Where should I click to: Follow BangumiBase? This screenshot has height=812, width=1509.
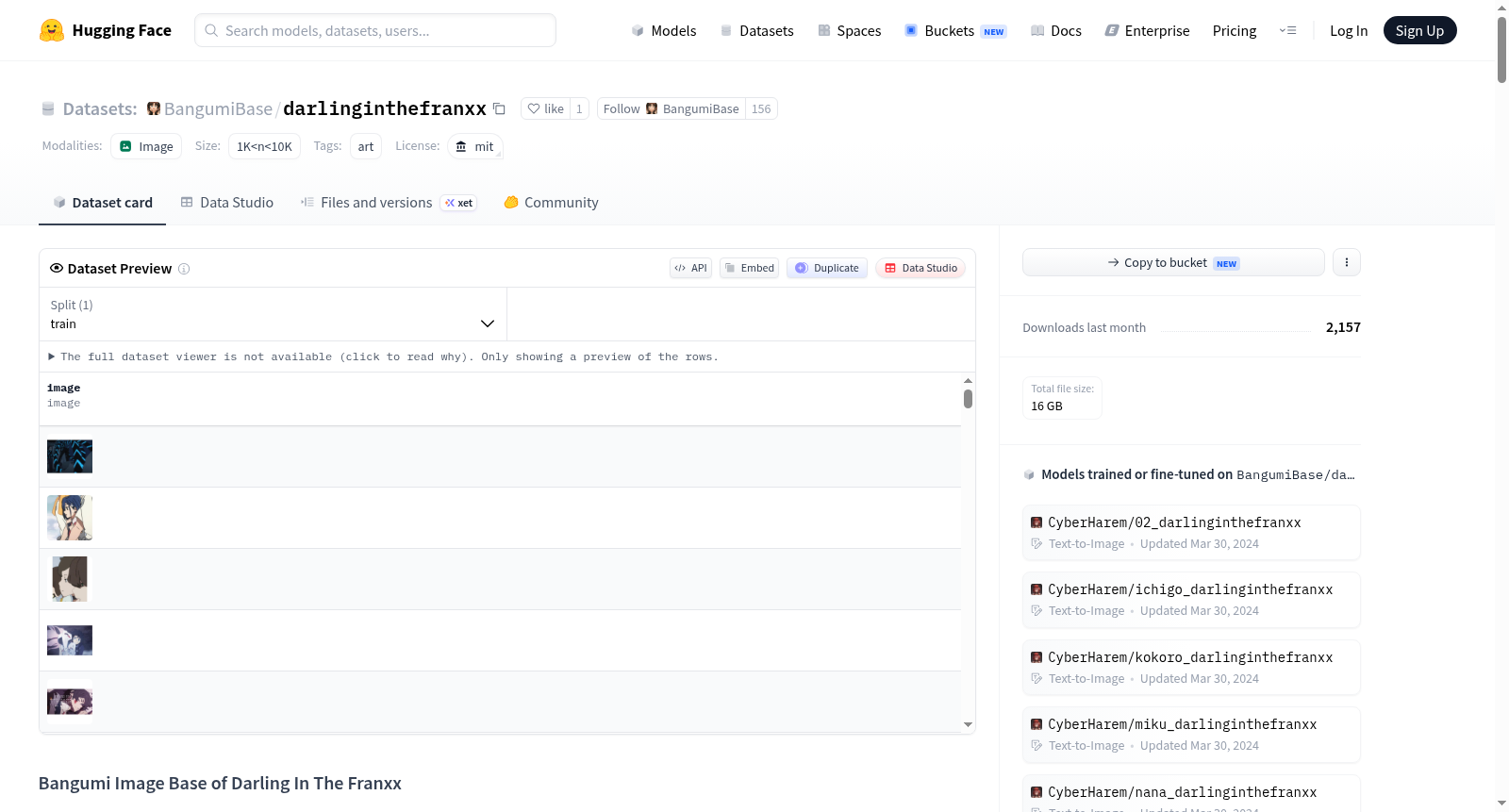672,109
